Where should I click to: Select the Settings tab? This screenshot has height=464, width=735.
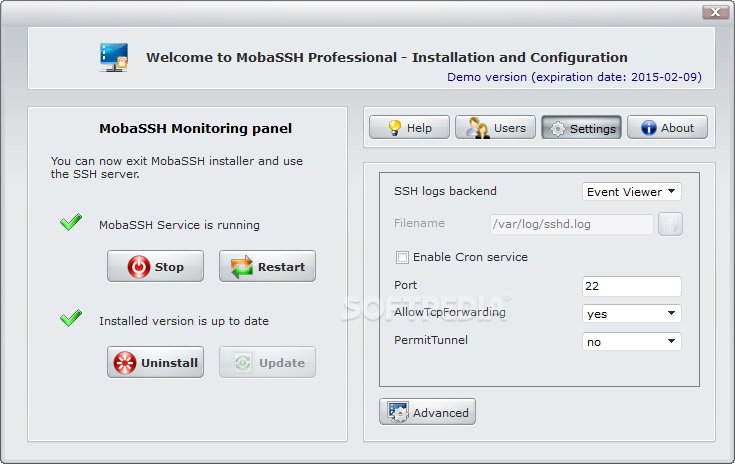pyautogui.click(x=581, y=127)
